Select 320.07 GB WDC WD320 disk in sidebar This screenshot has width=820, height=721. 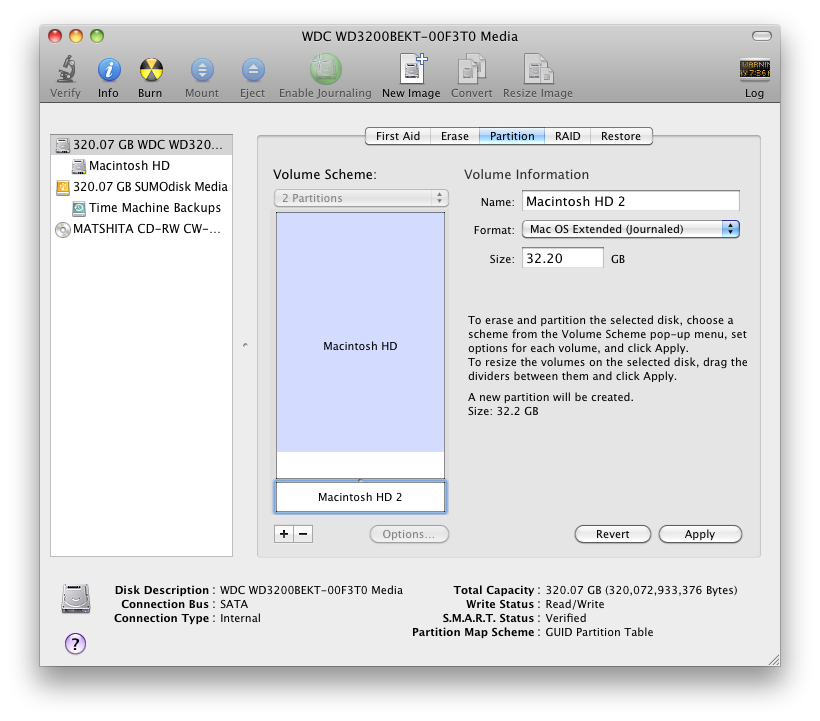point(141,144)
